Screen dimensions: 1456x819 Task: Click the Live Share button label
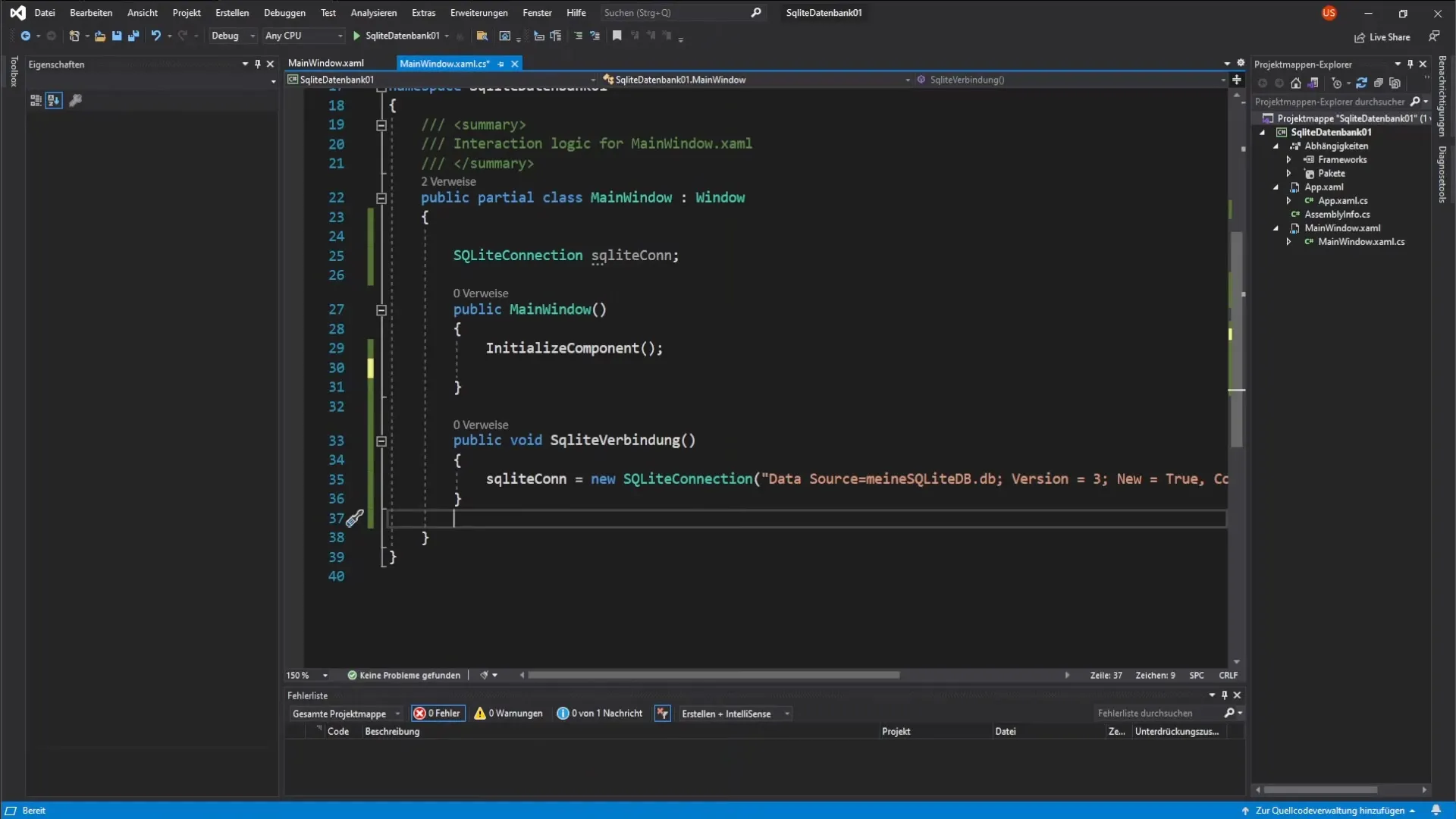[x=1389, y=37]
